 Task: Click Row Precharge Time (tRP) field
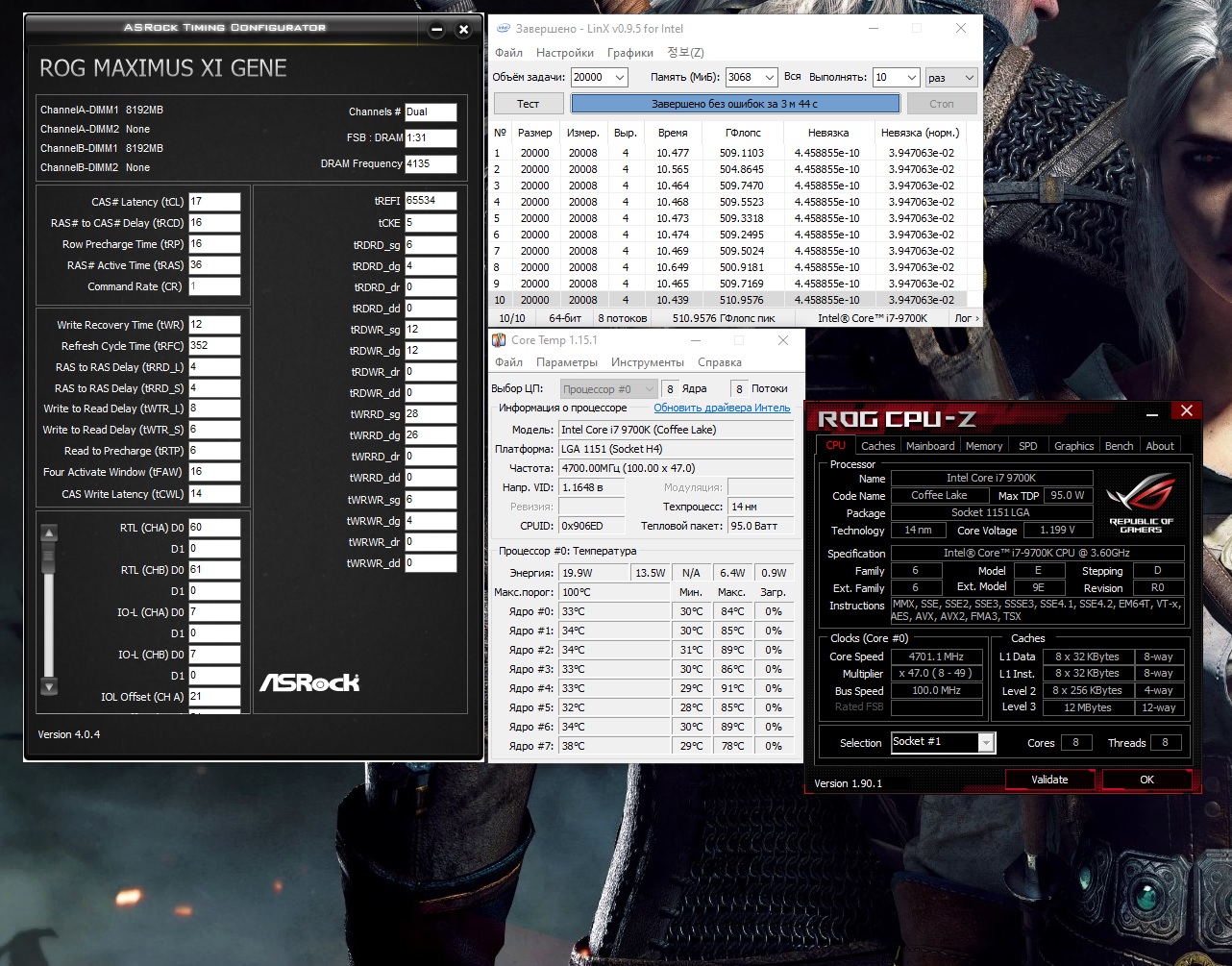(x=214, y=244)
